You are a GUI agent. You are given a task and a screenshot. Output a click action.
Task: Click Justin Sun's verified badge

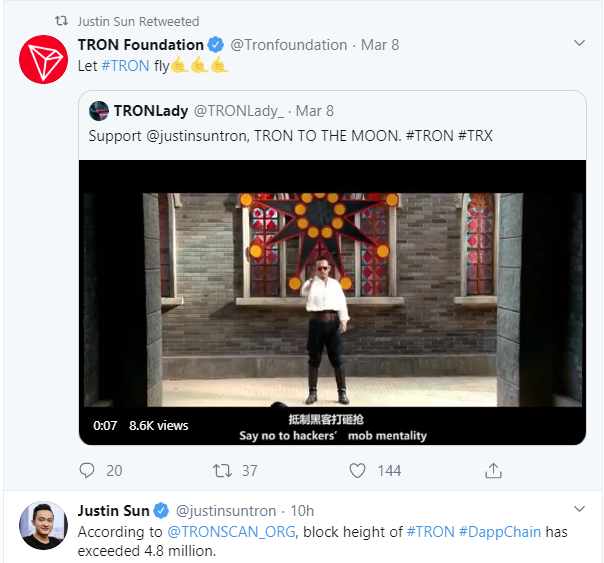click(x=162, y=511)
